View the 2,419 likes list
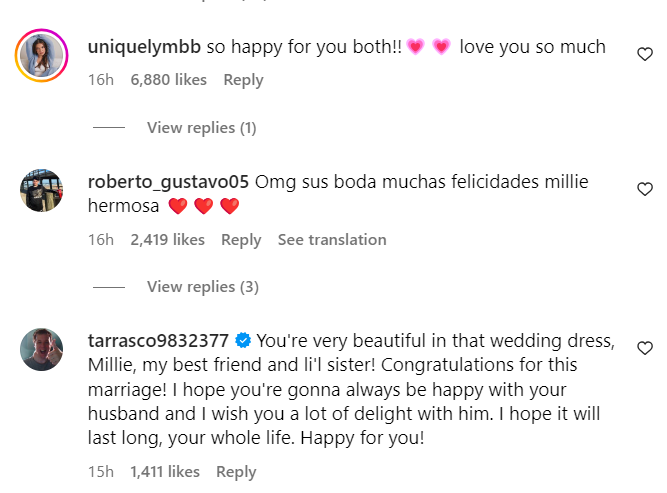 tap(167, 240)
